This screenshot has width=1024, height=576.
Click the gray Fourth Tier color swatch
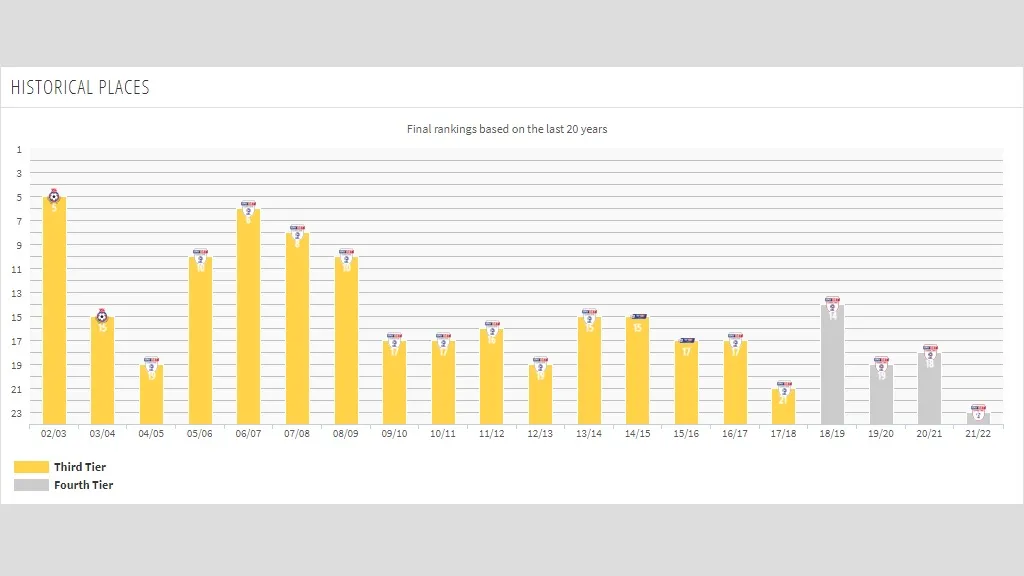(x=31, y=485)
